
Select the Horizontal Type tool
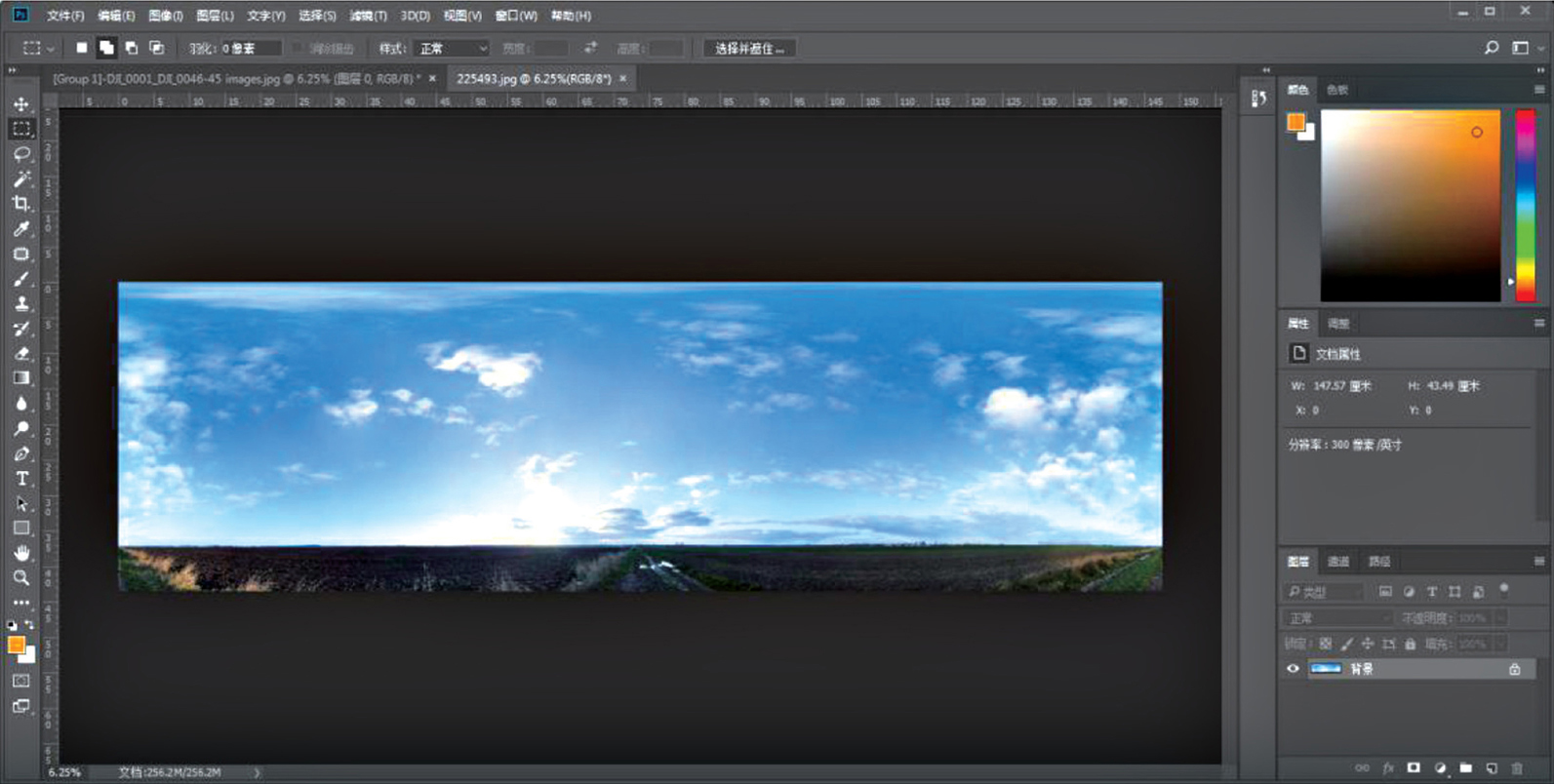21,479
